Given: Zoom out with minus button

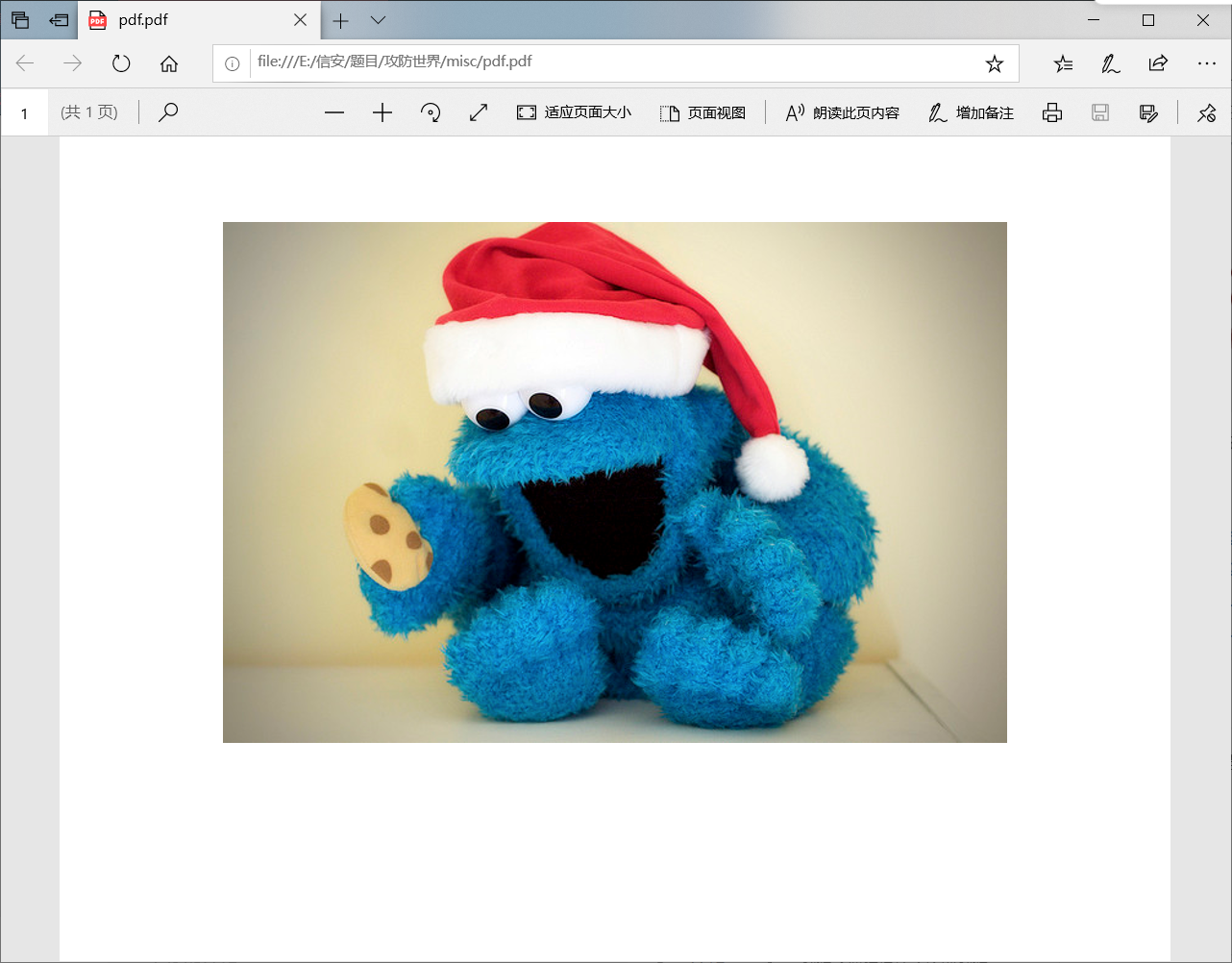Looking at the screenshot, I should click(334, 112).
